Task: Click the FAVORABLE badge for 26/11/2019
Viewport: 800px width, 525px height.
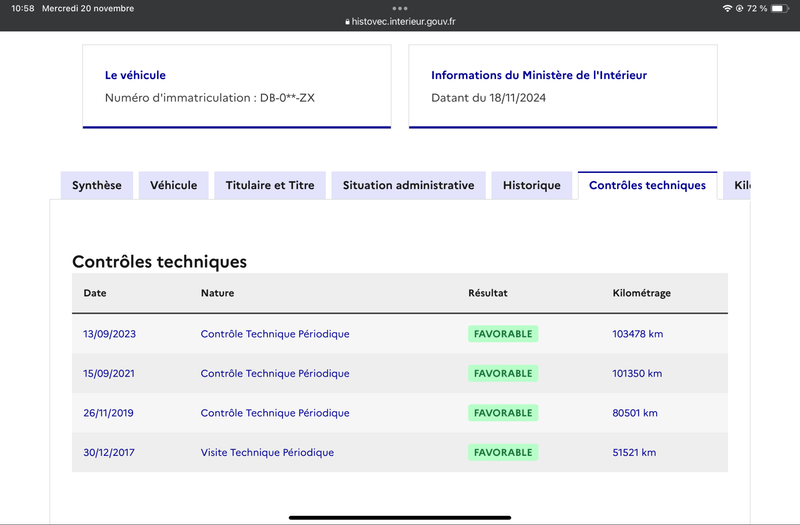Action: click(503, 413)
